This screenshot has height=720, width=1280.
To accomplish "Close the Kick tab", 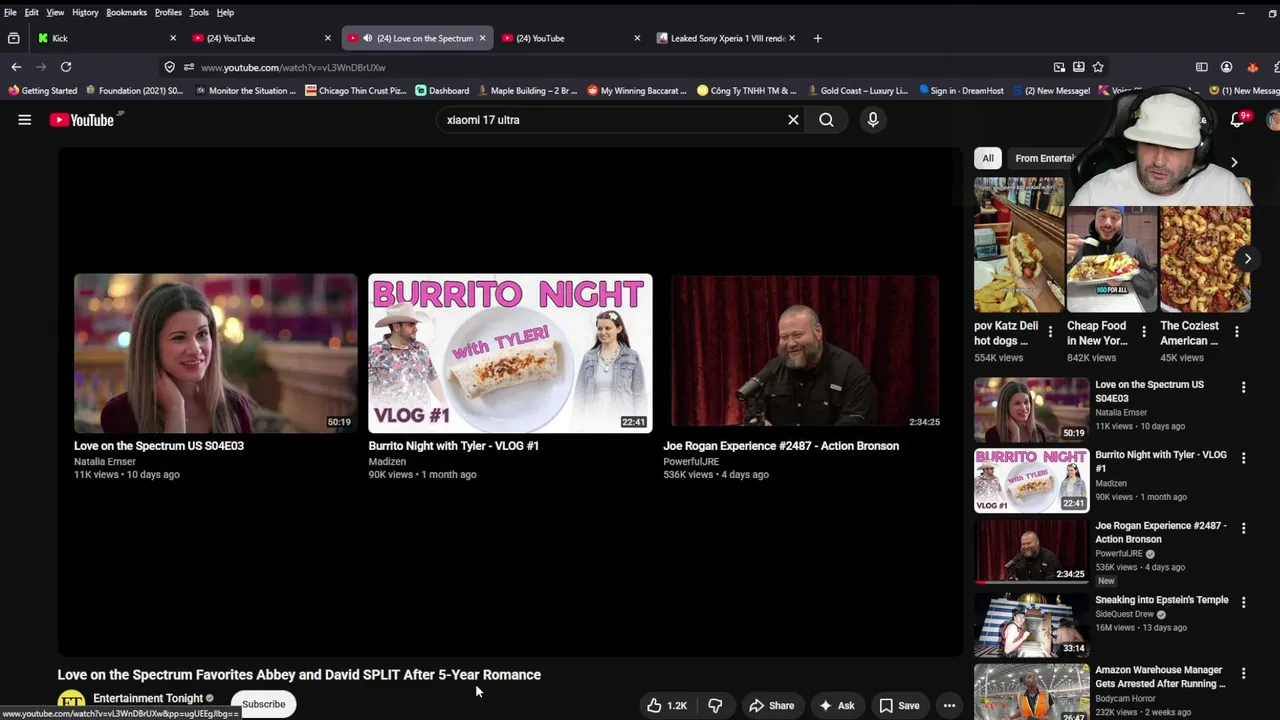I will click(x=172, y=38).
